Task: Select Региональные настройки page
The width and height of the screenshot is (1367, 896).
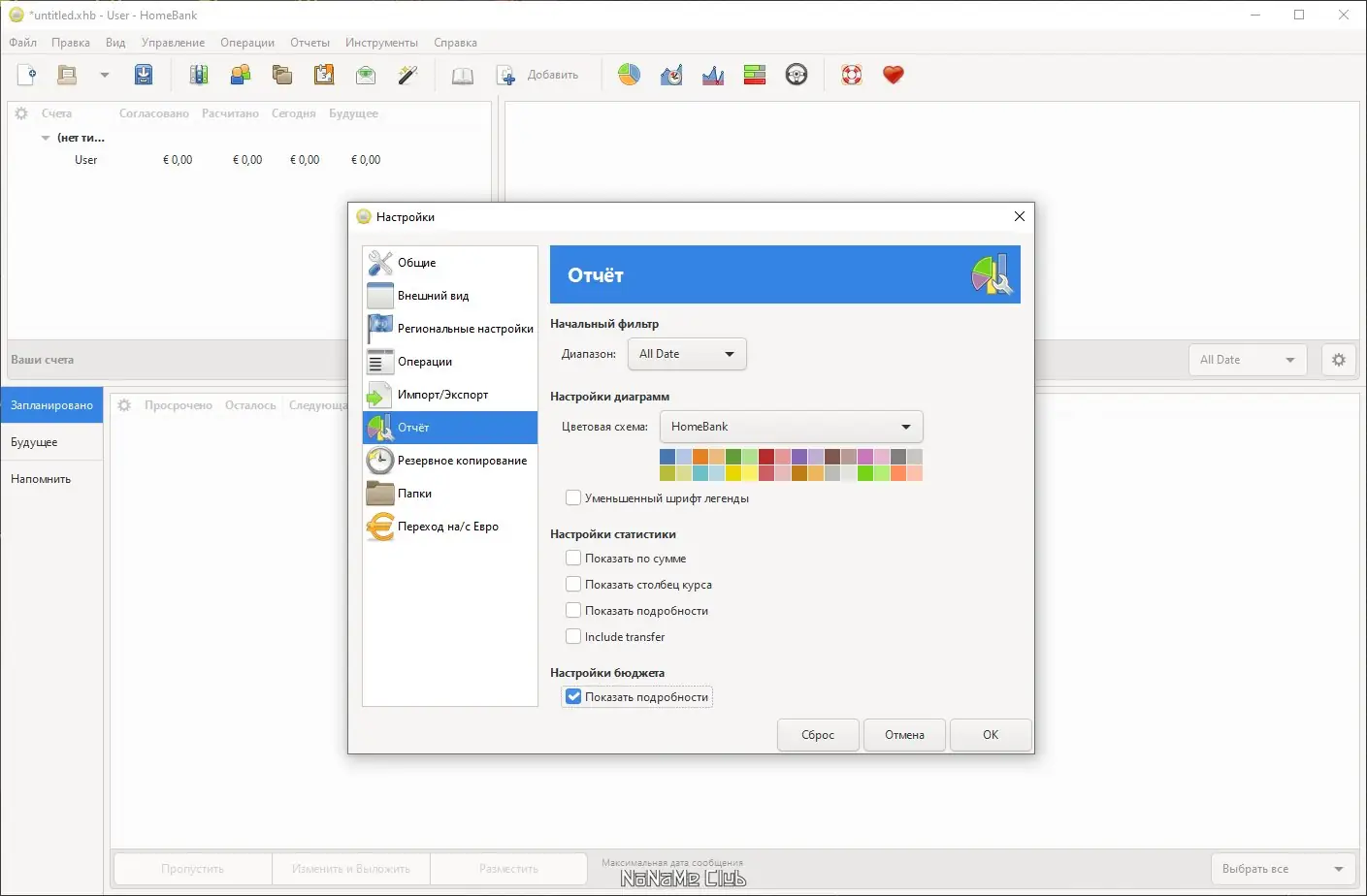Action: (450, 329)
